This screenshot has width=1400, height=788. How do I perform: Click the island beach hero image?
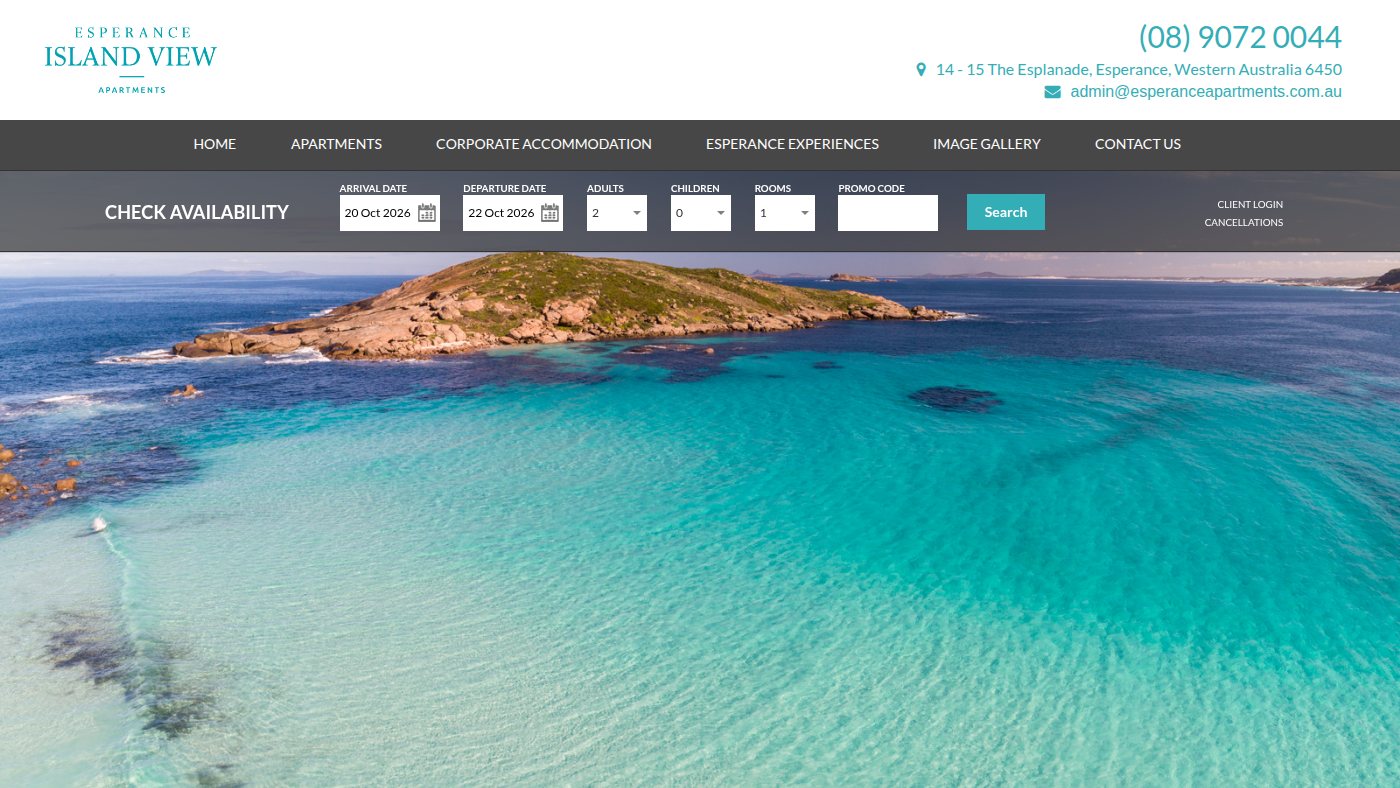pos(700,520)
